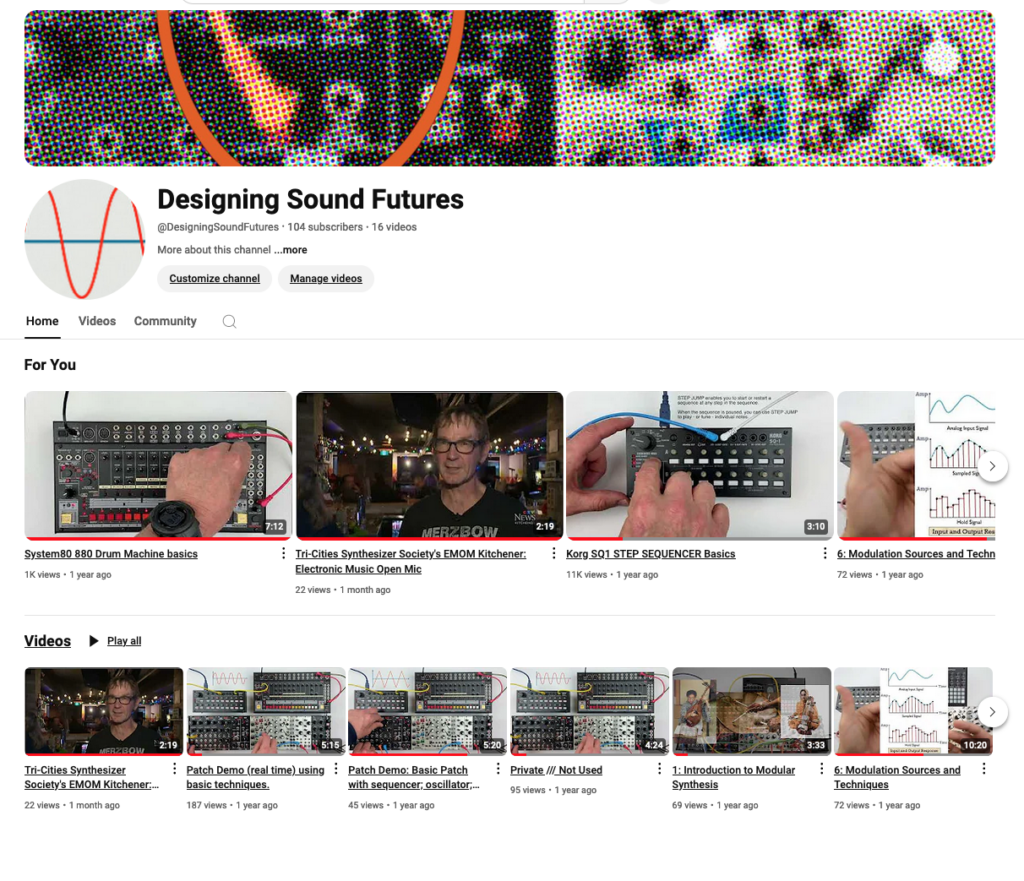1024x881 pixels.
Task: Open Korg SQ1 STEP SEQUENCER Basics title link
Action: pos(650,554)
